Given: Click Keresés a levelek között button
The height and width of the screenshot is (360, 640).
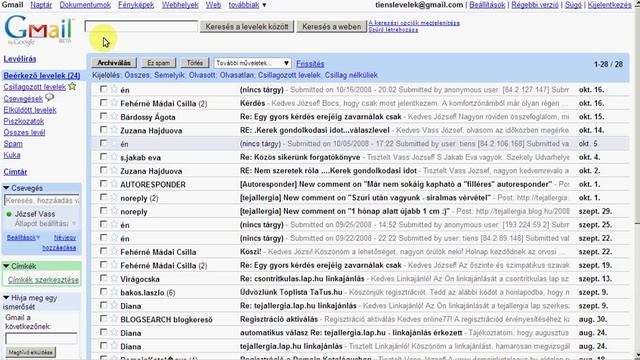Looking at the screenshot, I should pos(247,27).
